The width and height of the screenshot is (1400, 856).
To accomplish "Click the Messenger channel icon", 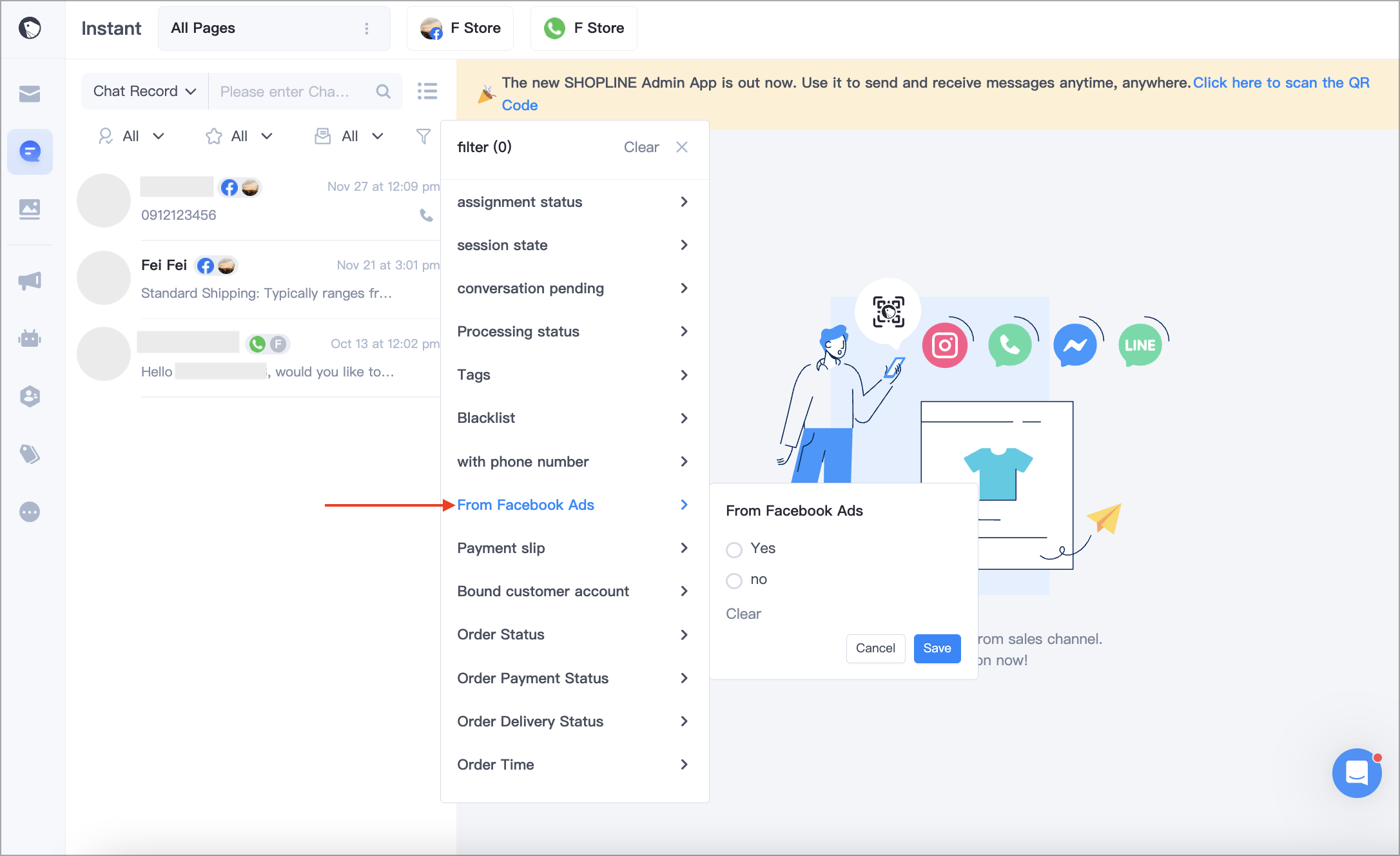I will (1075, 345).
